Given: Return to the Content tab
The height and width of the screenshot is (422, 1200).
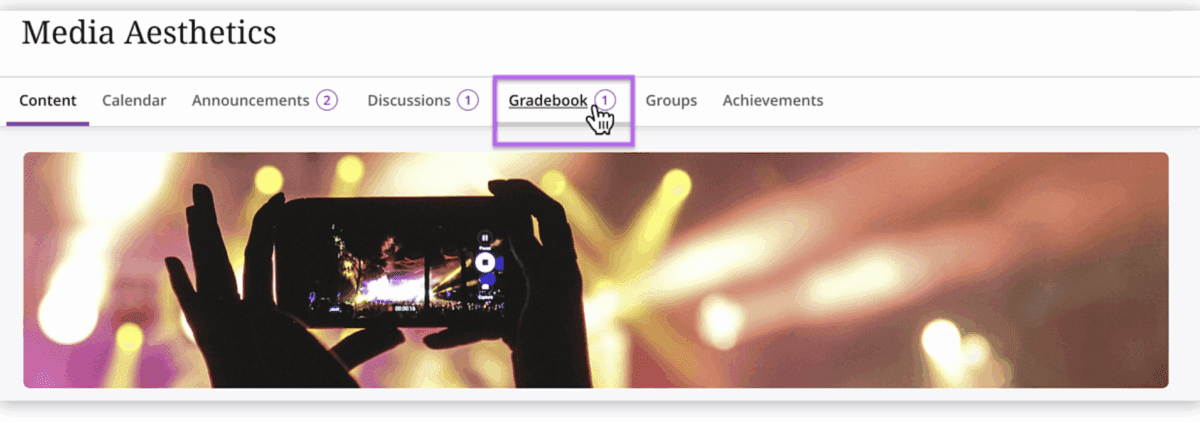Looking at the screenshot, I should pyautogui.click(x=48, y=100).
